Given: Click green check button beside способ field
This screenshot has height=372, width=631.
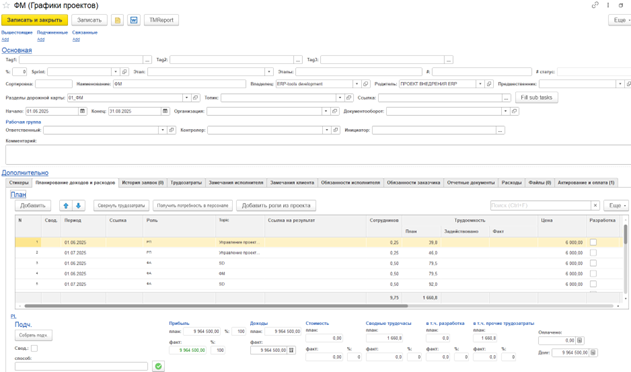Looking at the screenshot, I should point(158,366).
